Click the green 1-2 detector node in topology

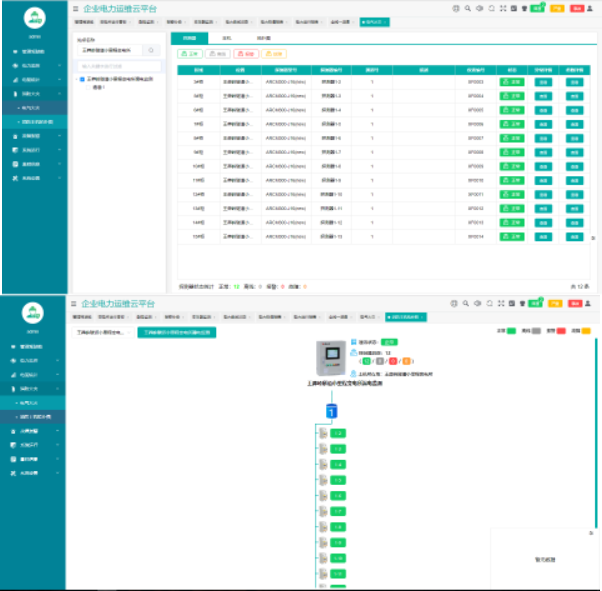click(338, 433)
